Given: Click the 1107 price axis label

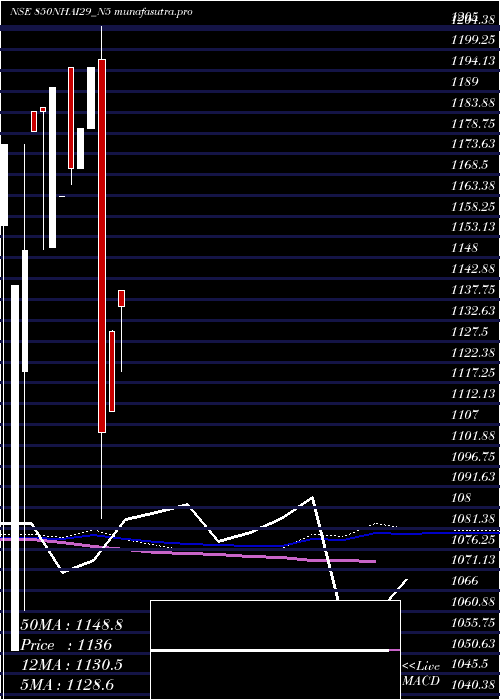Looking at the screenshot, I should pos(465,414).
